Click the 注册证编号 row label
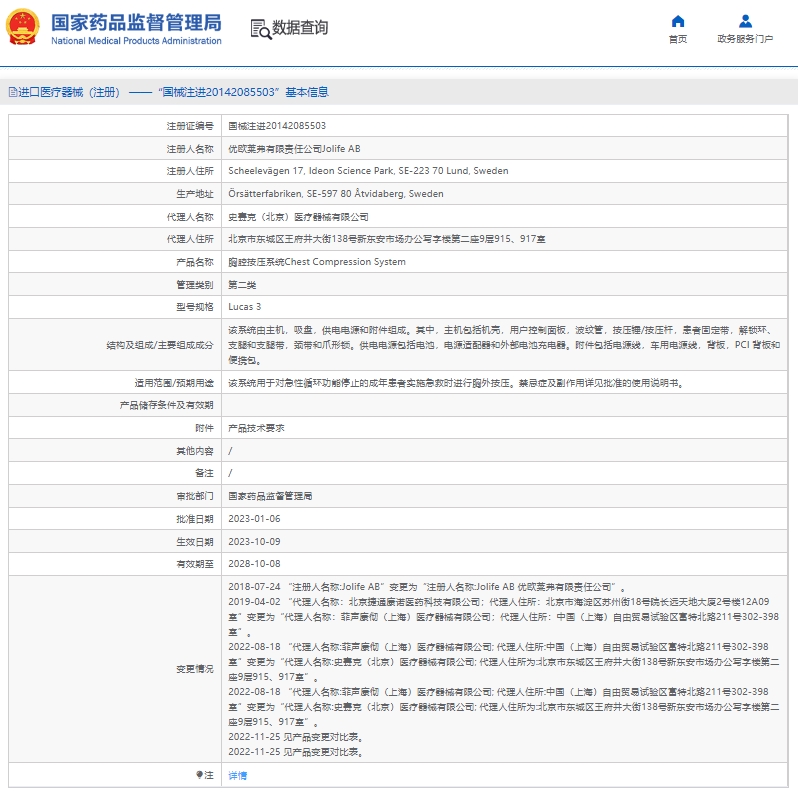 [x=190, y=126]
